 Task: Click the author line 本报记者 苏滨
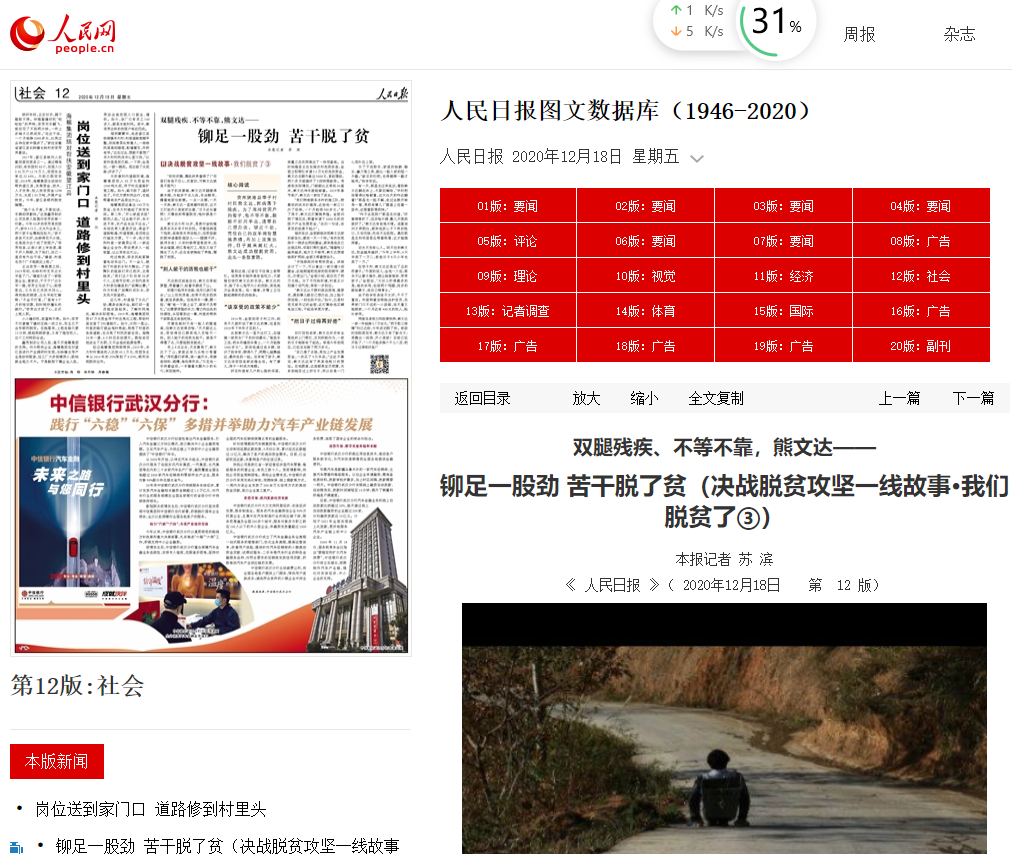(x=724, y=559)
